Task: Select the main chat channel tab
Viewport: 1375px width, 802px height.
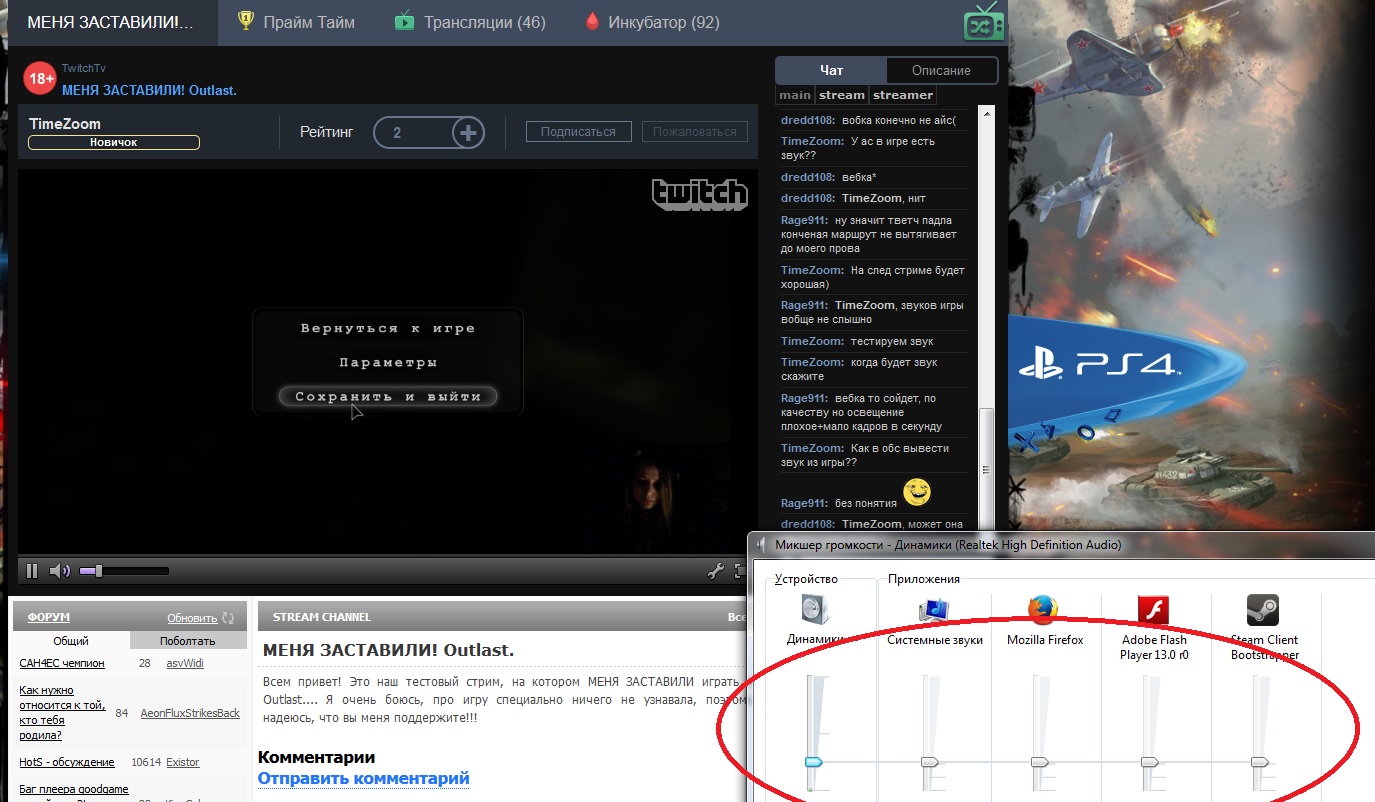Action: 795,95
